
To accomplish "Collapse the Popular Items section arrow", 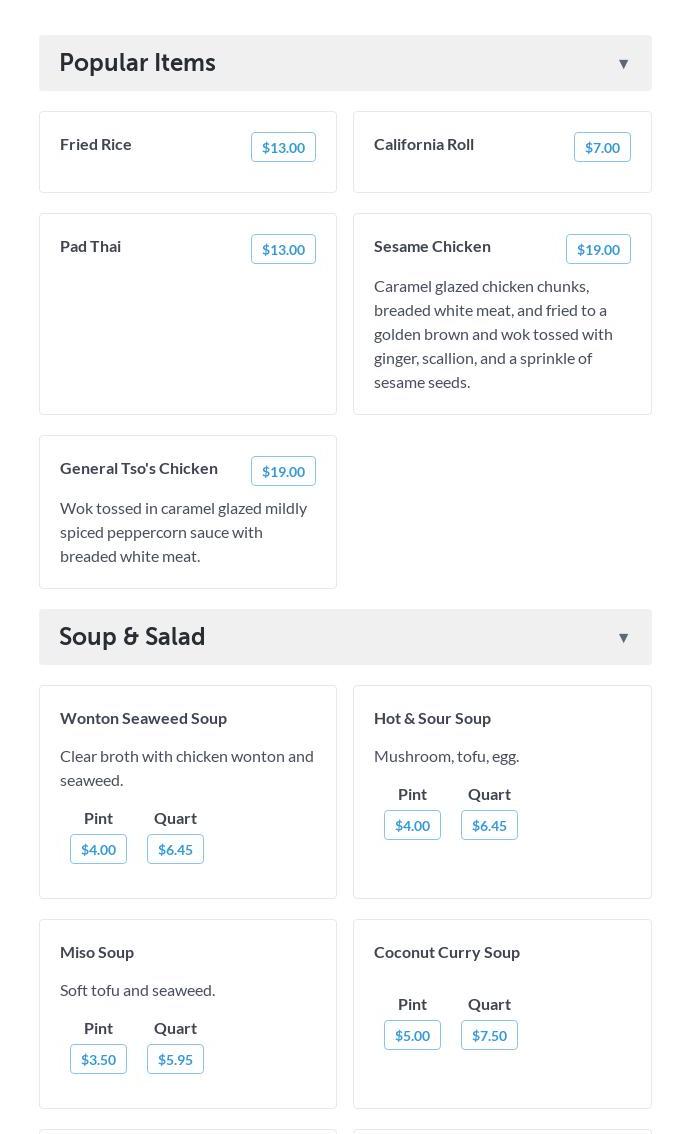I will 623,64.
